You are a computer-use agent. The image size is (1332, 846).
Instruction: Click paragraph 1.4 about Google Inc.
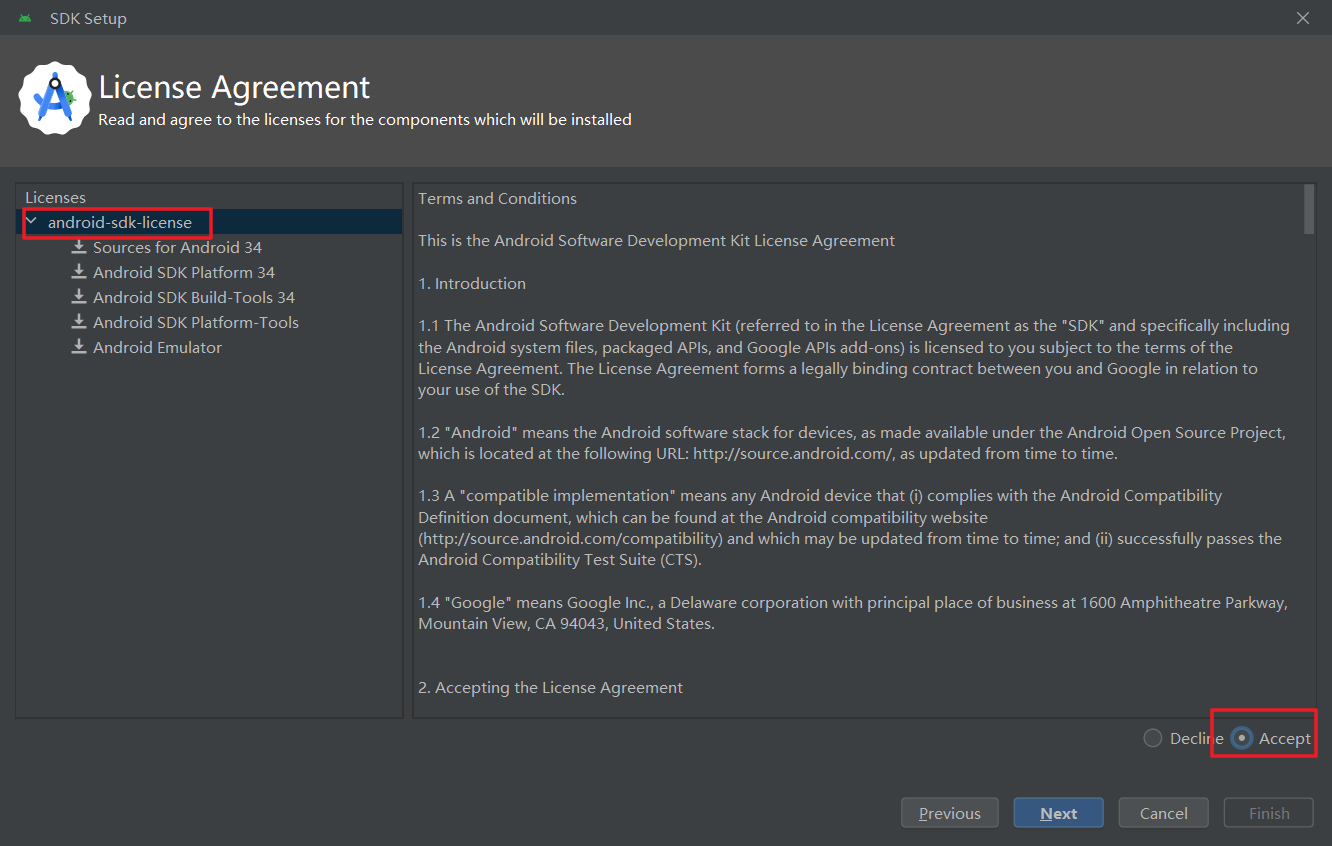point(853,613)
